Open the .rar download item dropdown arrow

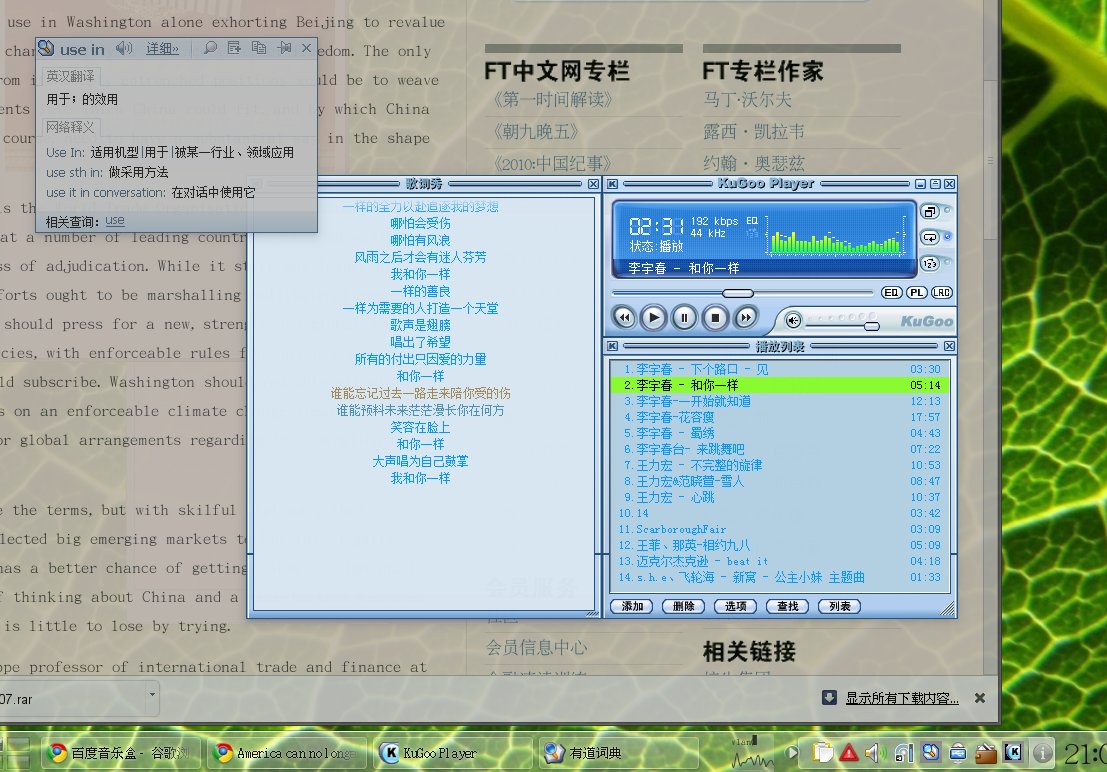[152, 695]
